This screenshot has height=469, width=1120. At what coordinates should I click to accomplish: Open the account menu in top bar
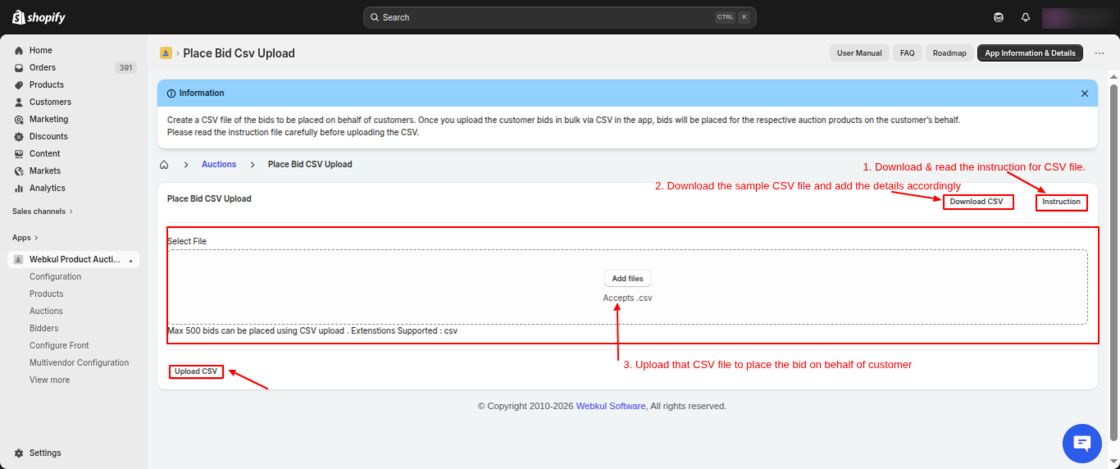(x=1078, y=17)
